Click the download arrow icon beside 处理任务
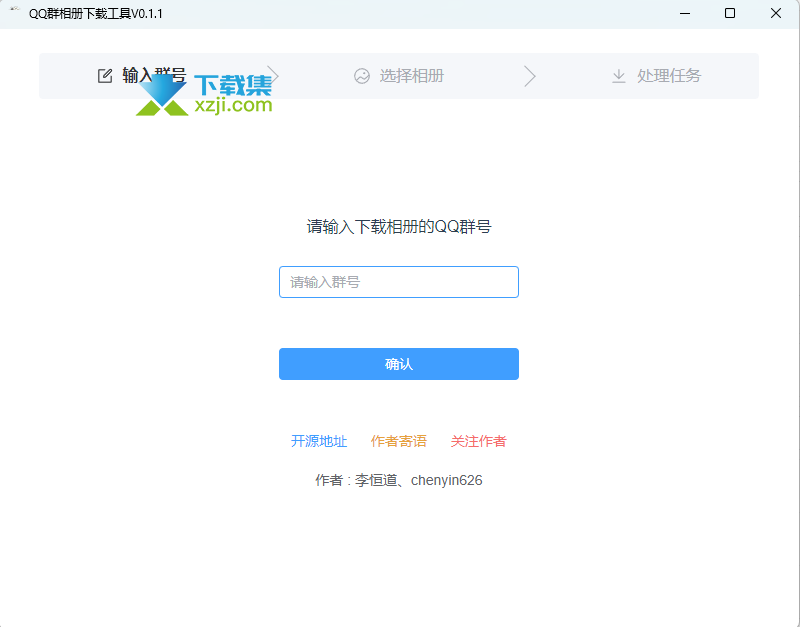 tap(619, 76)
